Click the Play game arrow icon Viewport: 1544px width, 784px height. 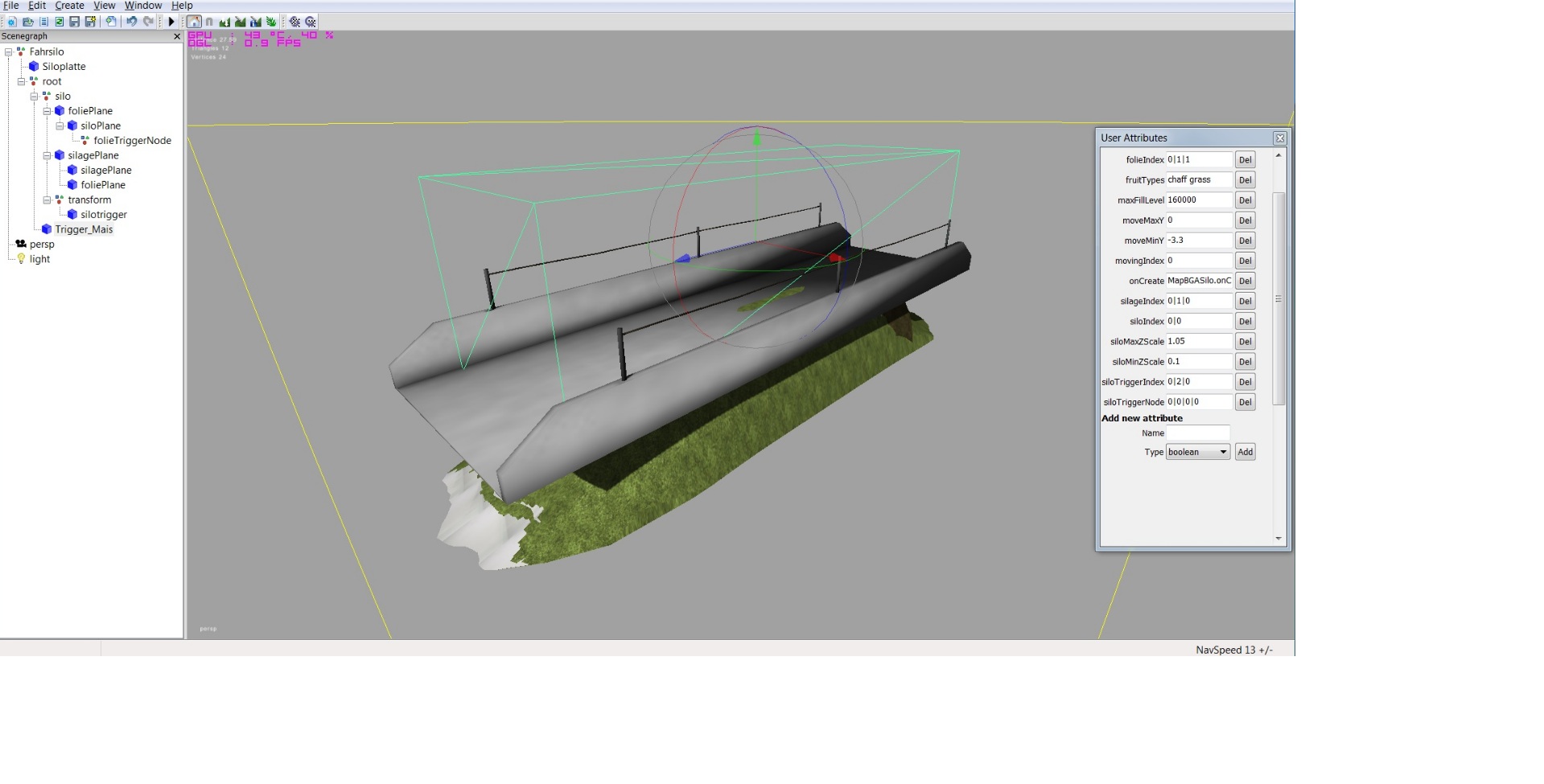coord(171,22)
